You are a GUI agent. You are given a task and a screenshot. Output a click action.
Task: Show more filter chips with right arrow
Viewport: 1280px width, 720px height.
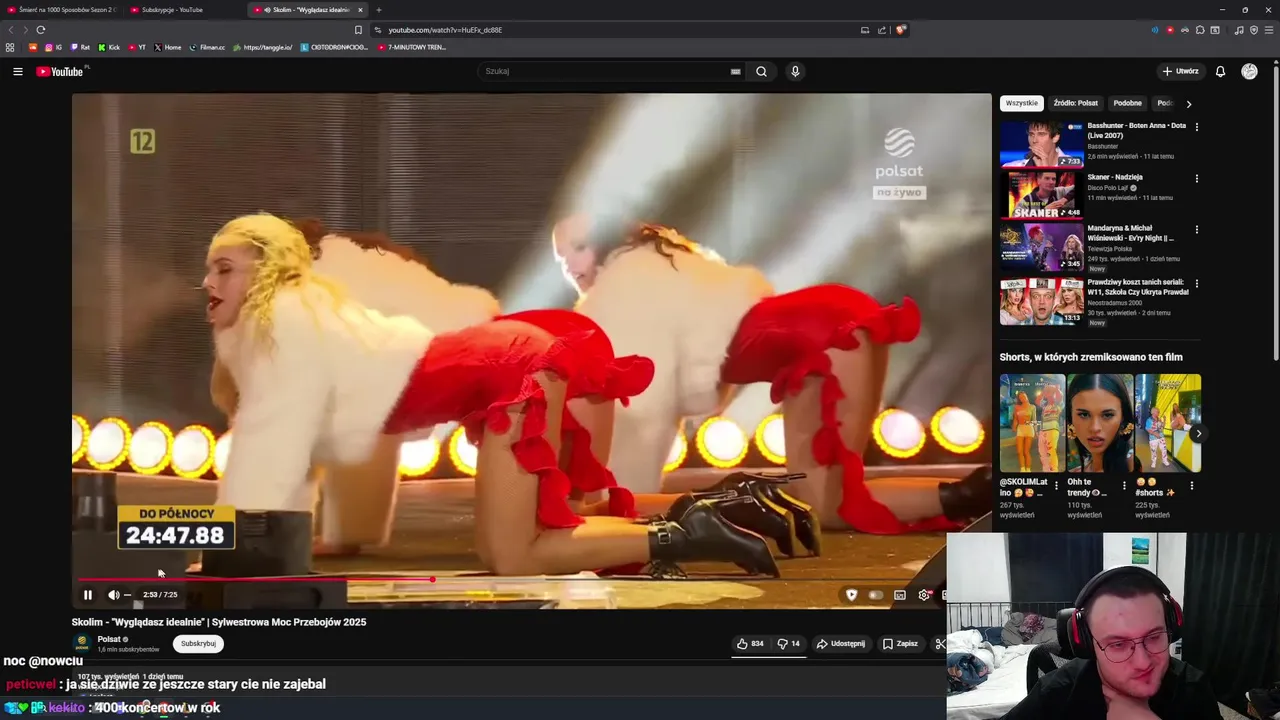(1188, 103)
